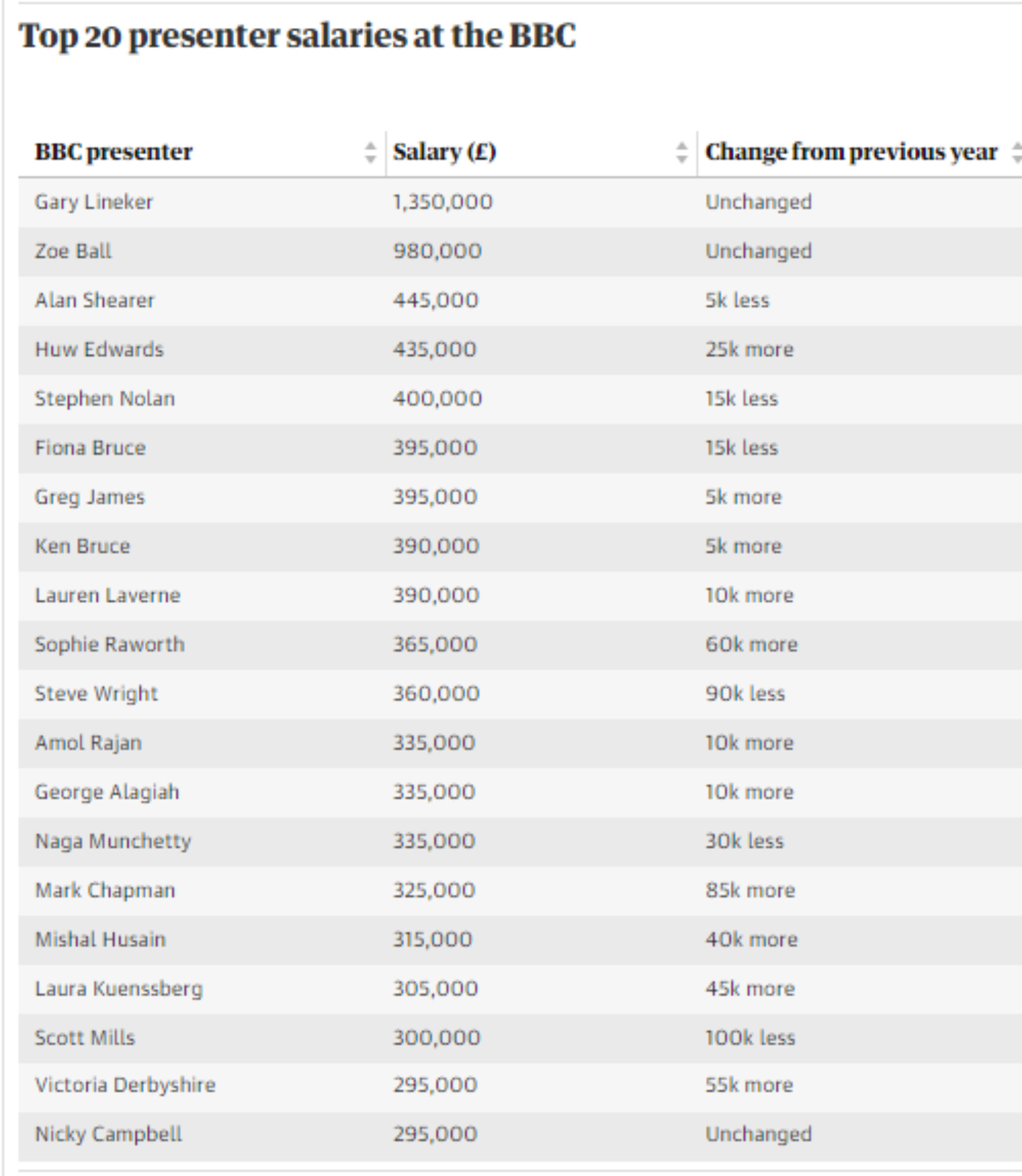Select the Alan Shearer salary 445,000
The image size is (1022, 1176).
435,300
